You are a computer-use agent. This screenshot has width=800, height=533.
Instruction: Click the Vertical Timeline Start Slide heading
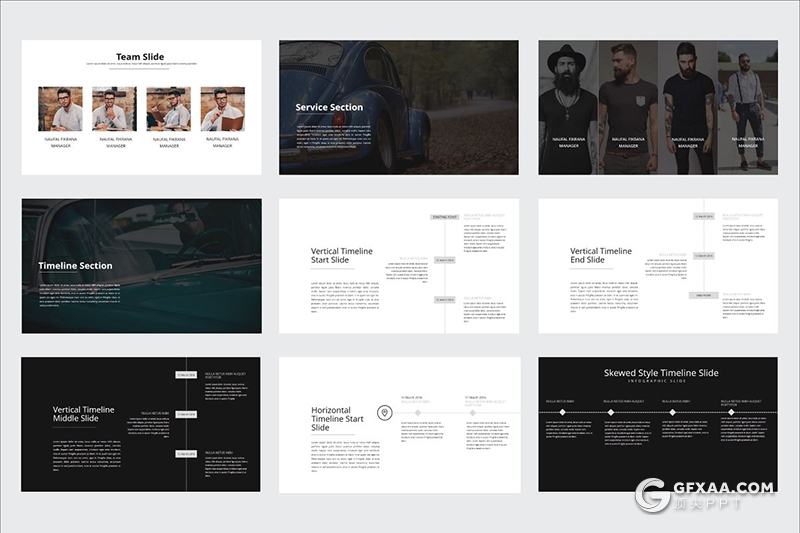pos(342,256)
